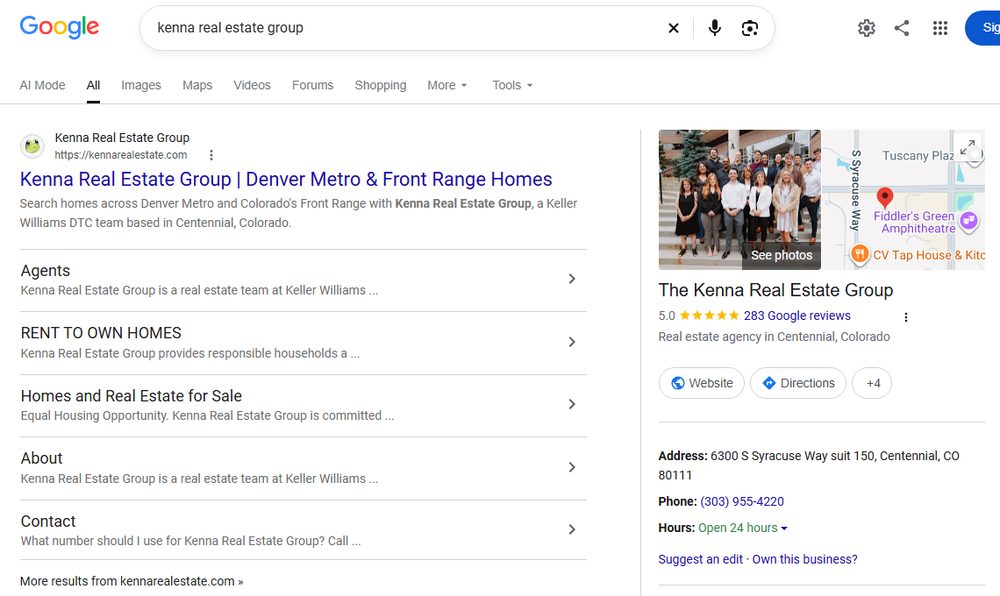The image size is (1000, 596).
Task: Click the CV Tap House restaurant marker
Action: coord(859,254)
